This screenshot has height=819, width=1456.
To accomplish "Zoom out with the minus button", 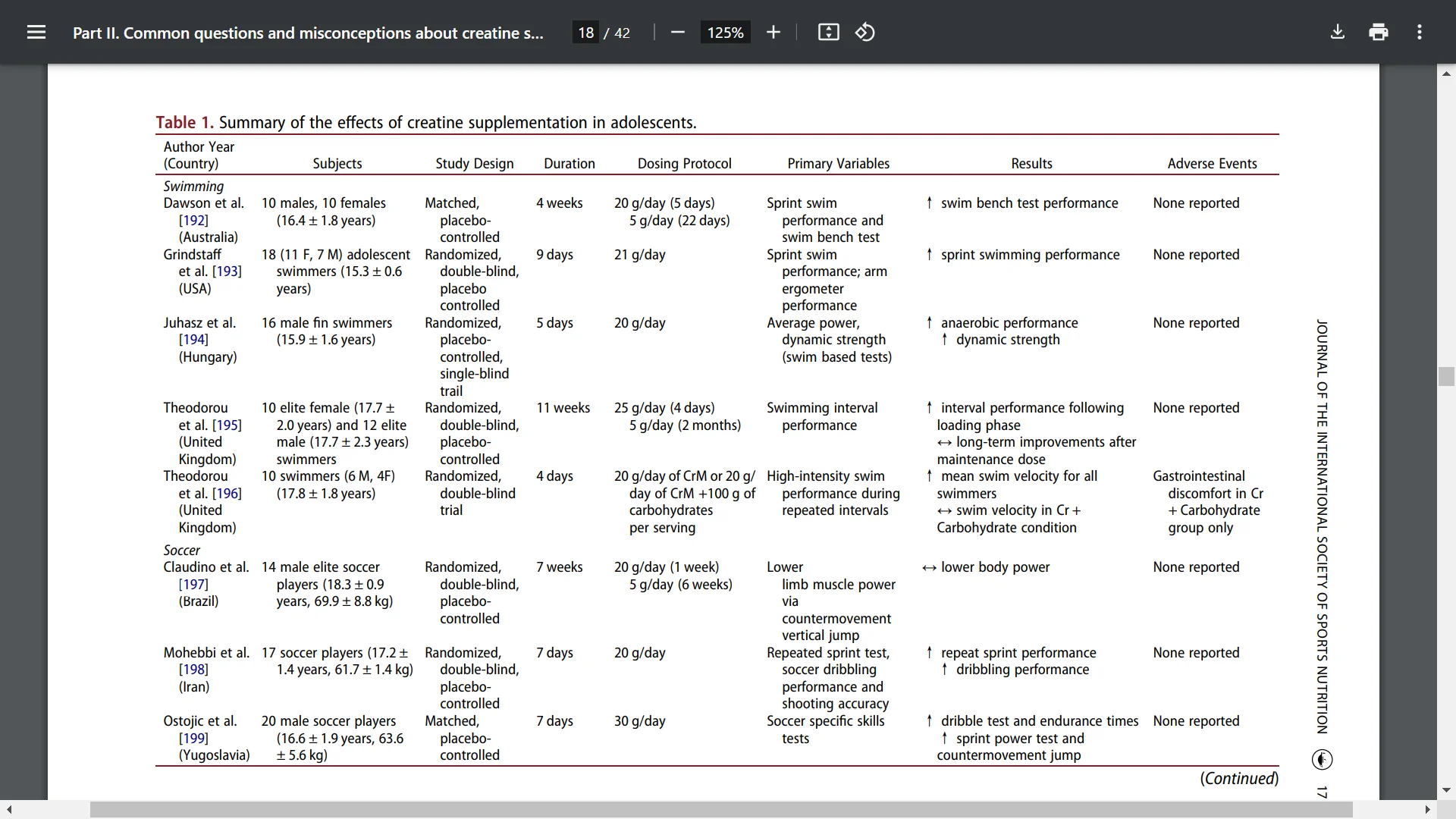I will [x=678, y=32].
